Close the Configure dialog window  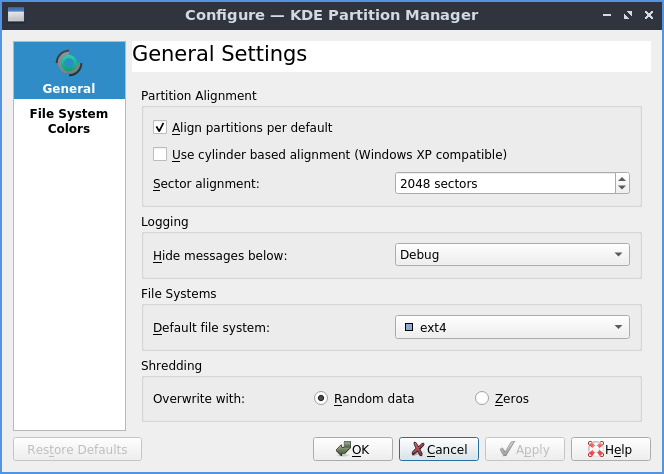(648, 15)
